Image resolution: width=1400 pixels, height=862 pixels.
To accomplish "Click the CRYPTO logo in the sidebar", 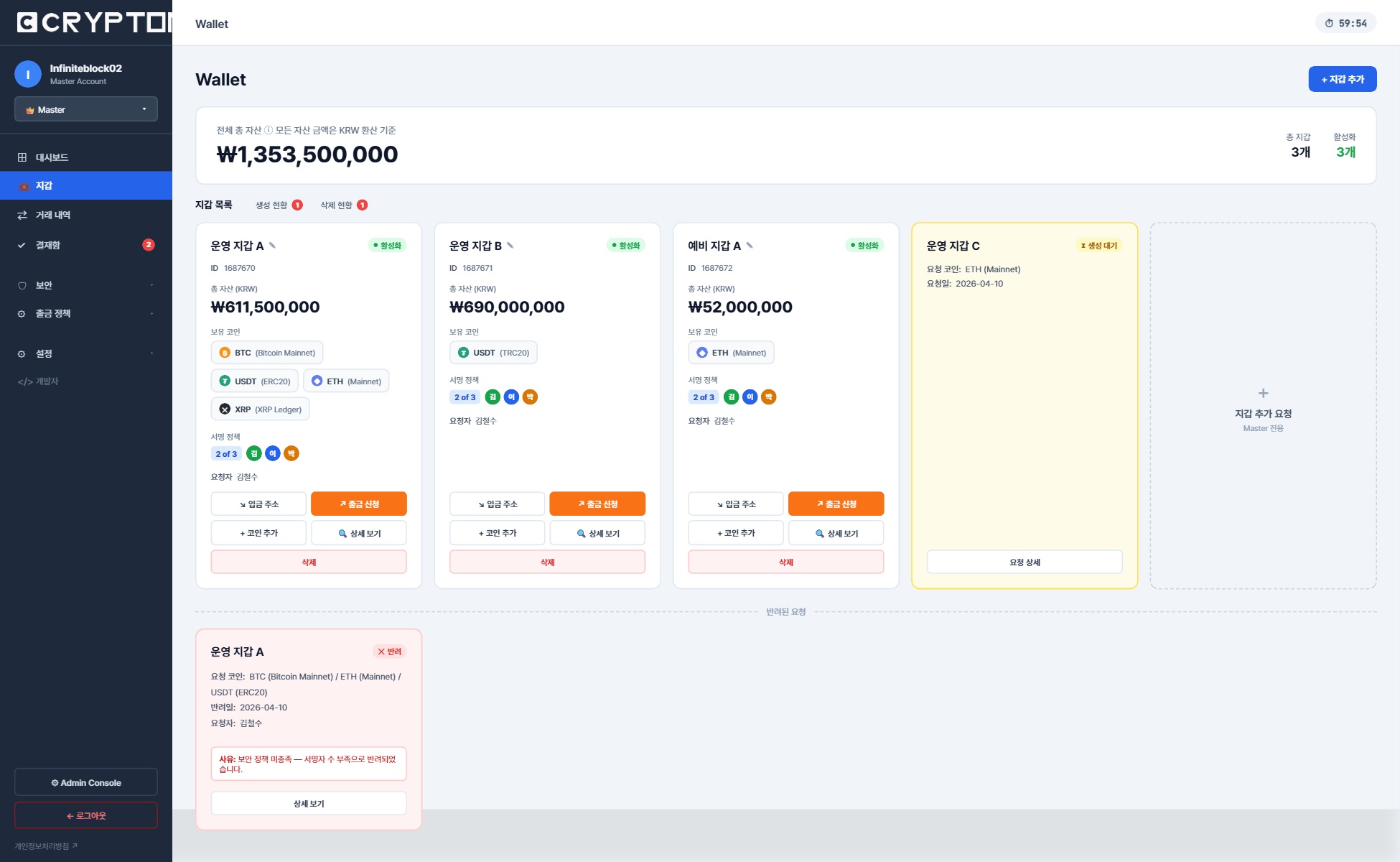I will [x=94, y=22].
